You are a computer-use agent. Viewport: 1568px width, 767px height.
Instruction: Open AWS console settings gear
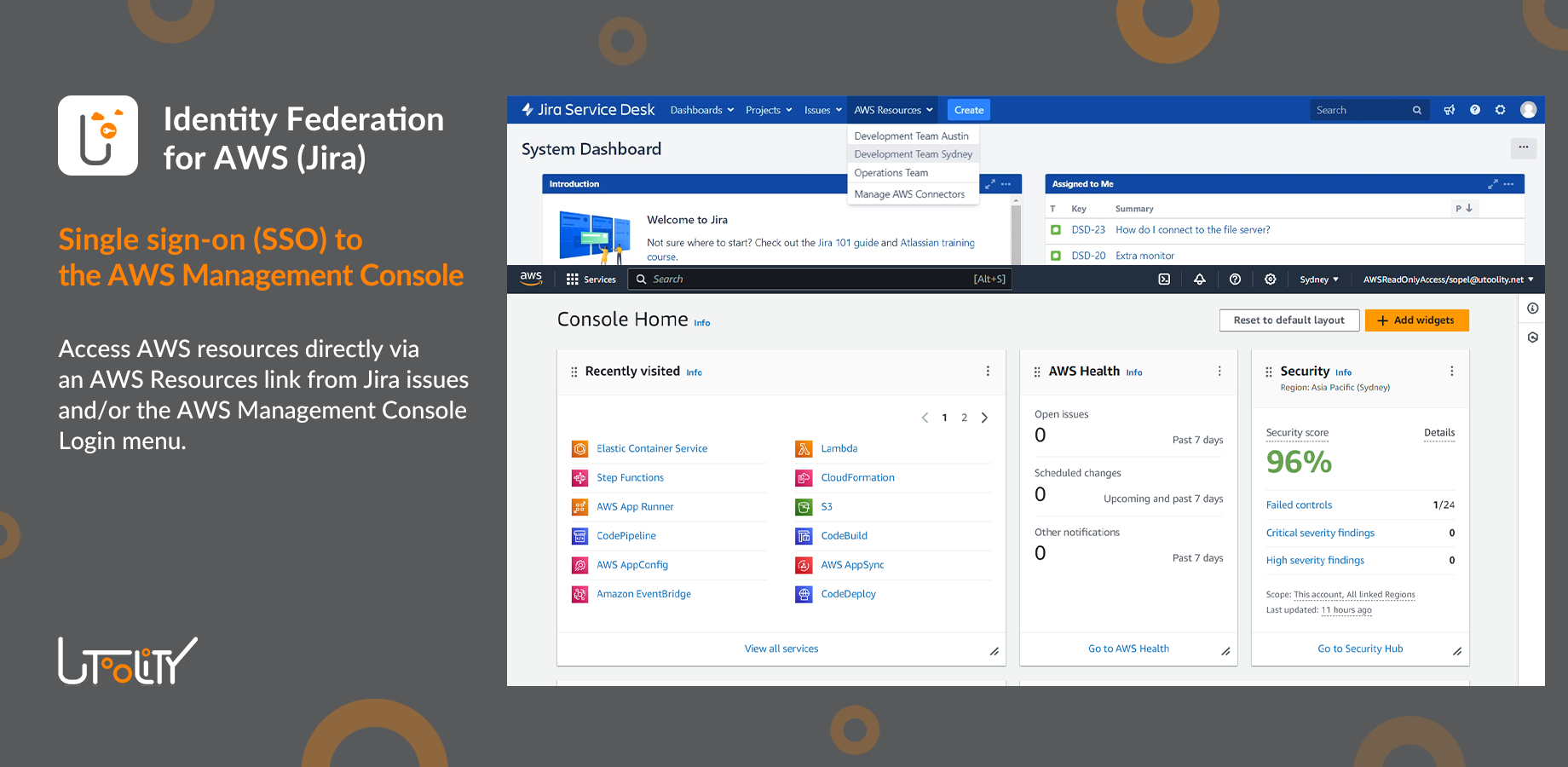(x=1271, y=280)
